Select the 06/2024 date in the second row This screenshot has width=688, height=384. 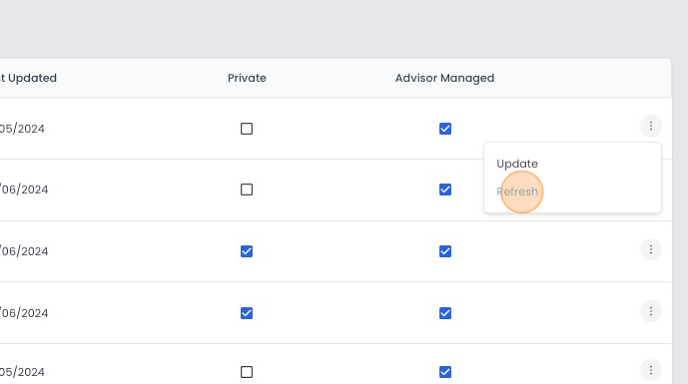24,190
